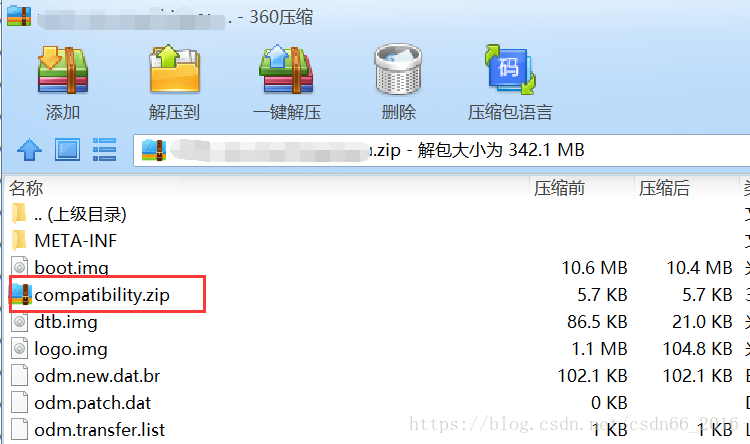
Task: Switch to list detail view mode
Action: click(104, 150)
